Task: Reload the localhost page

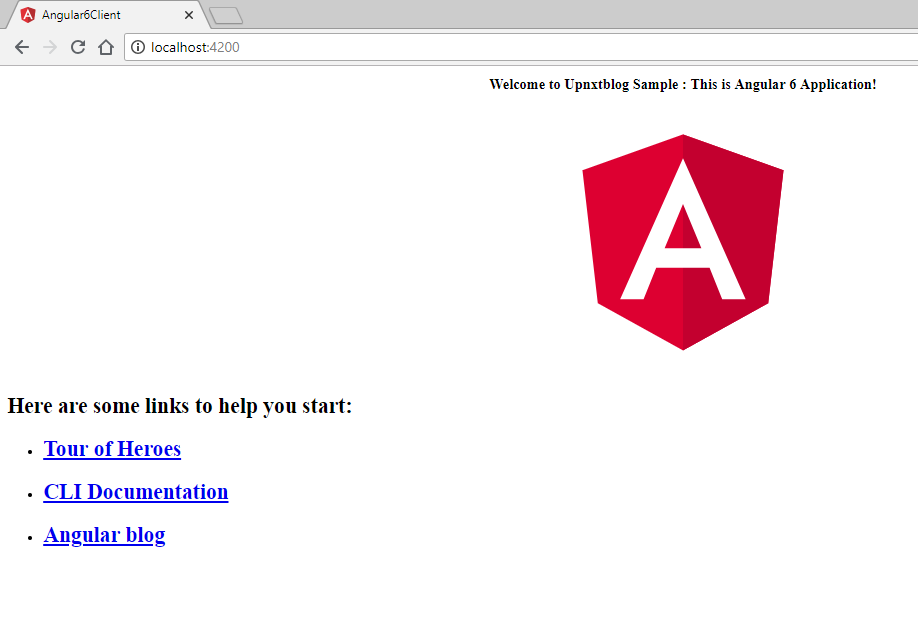Action: tap(78, 47)
